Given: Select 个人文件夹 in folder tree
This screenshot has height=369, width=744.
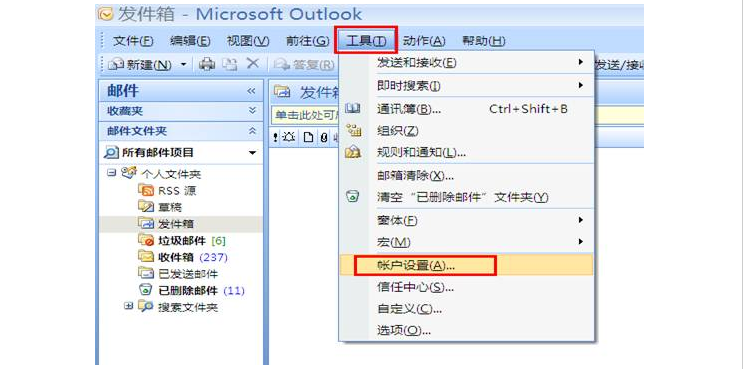Looking at the screenshot, I should click(x=170, y=174).
